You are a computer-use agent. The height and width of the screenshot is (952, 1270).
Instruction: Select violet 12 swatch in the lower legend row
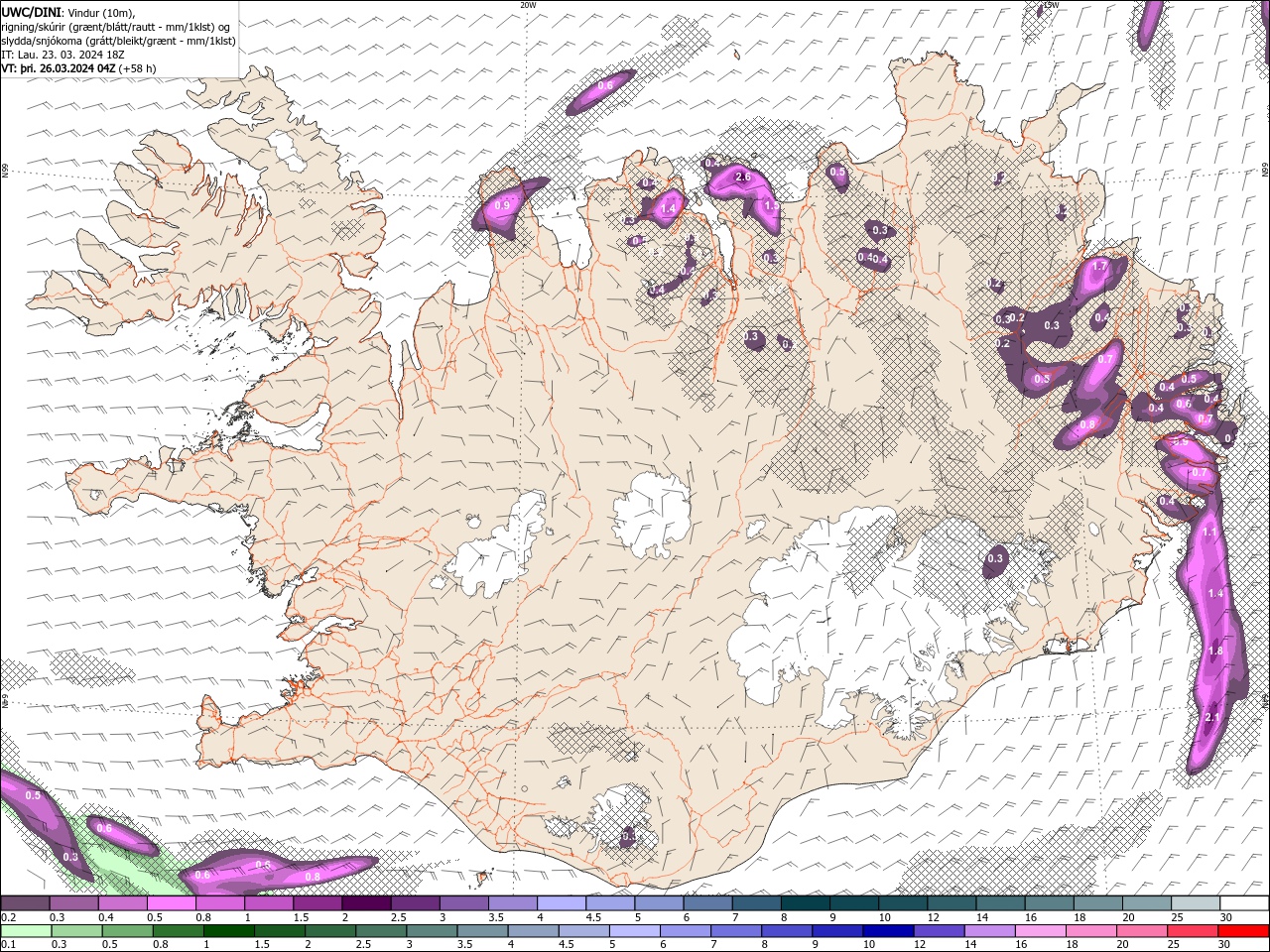[x=937, y=931]
